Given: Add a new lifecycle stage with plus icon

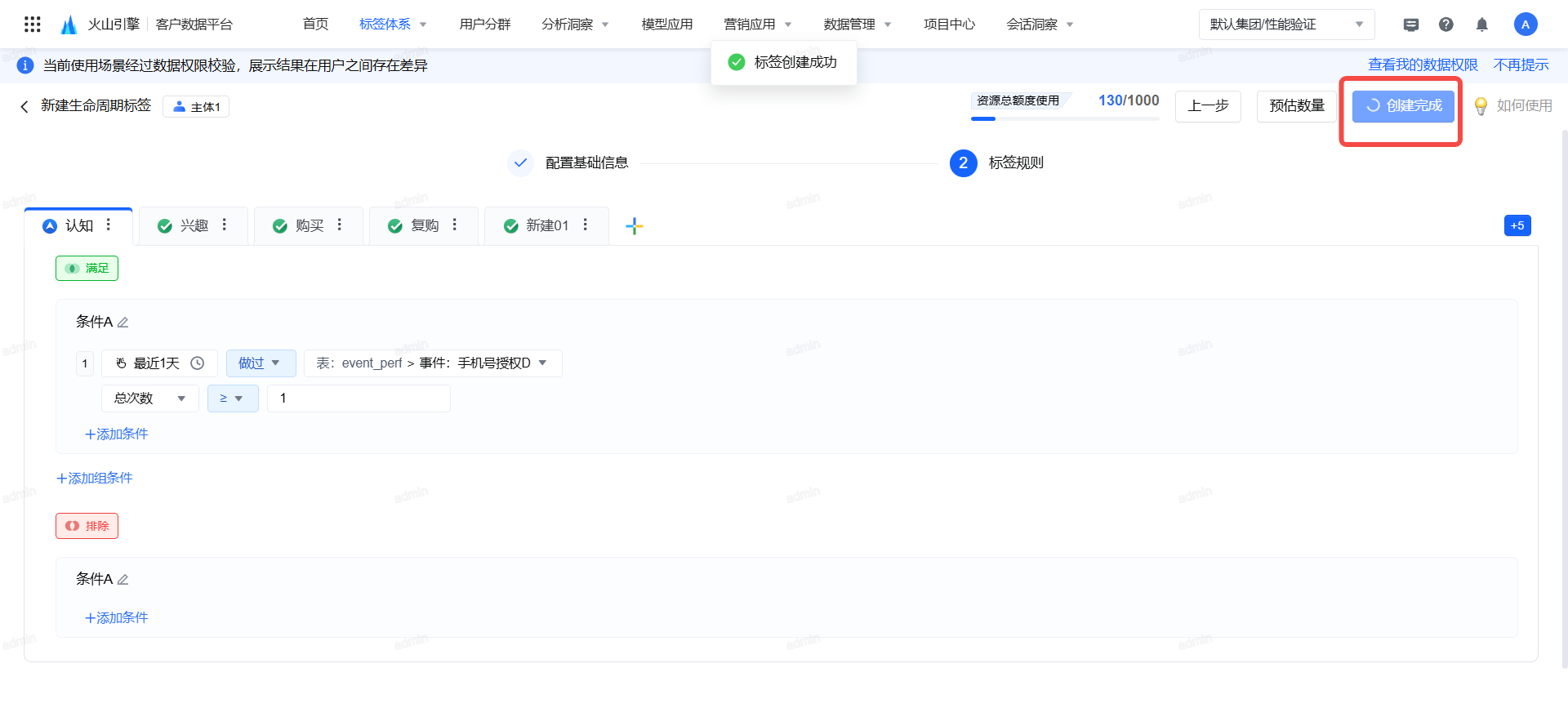Looking at the screenshot, I should [635, 226].
